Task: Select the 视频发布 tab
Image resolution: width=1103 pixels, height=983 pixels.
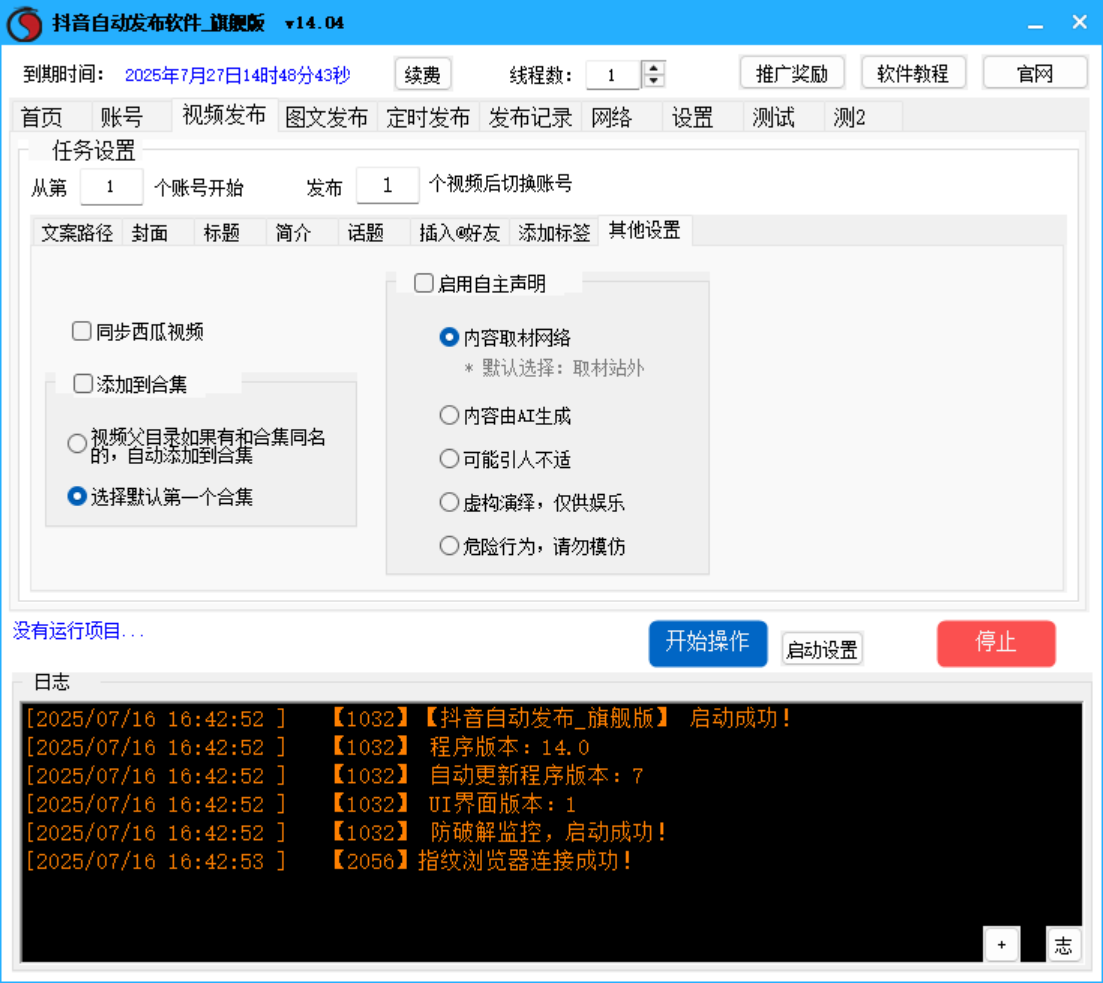Action: (224, 115)
